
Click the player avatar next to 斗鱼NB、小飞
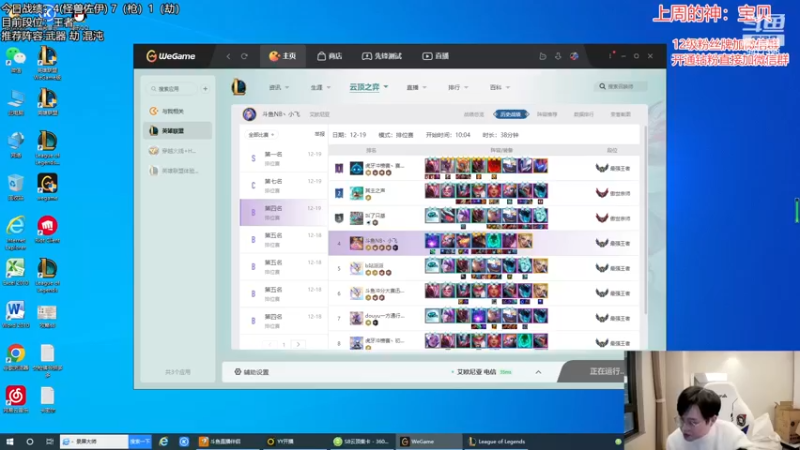249,114
